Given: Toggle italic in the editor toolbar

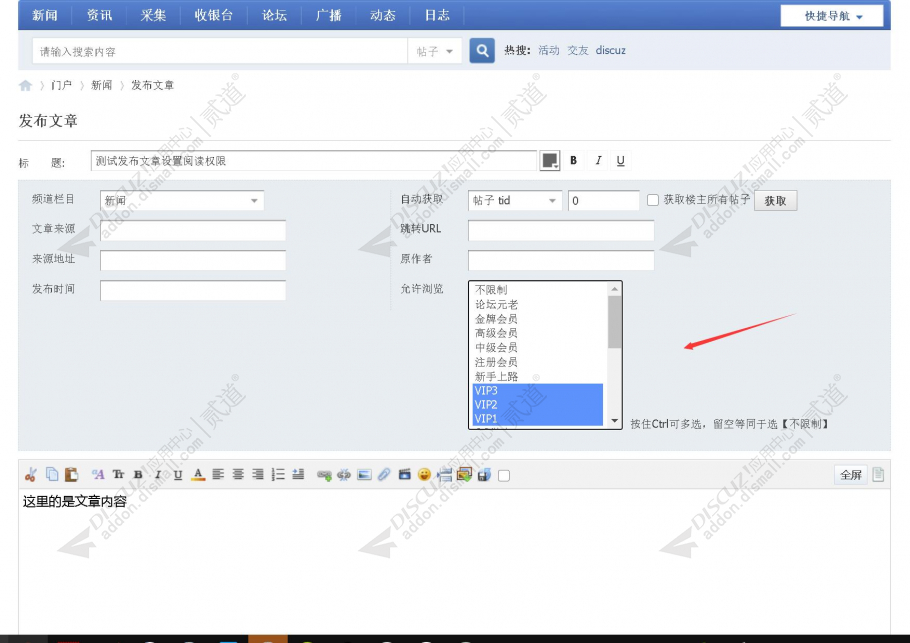Looking at the screenshot, I should point(158,475).
